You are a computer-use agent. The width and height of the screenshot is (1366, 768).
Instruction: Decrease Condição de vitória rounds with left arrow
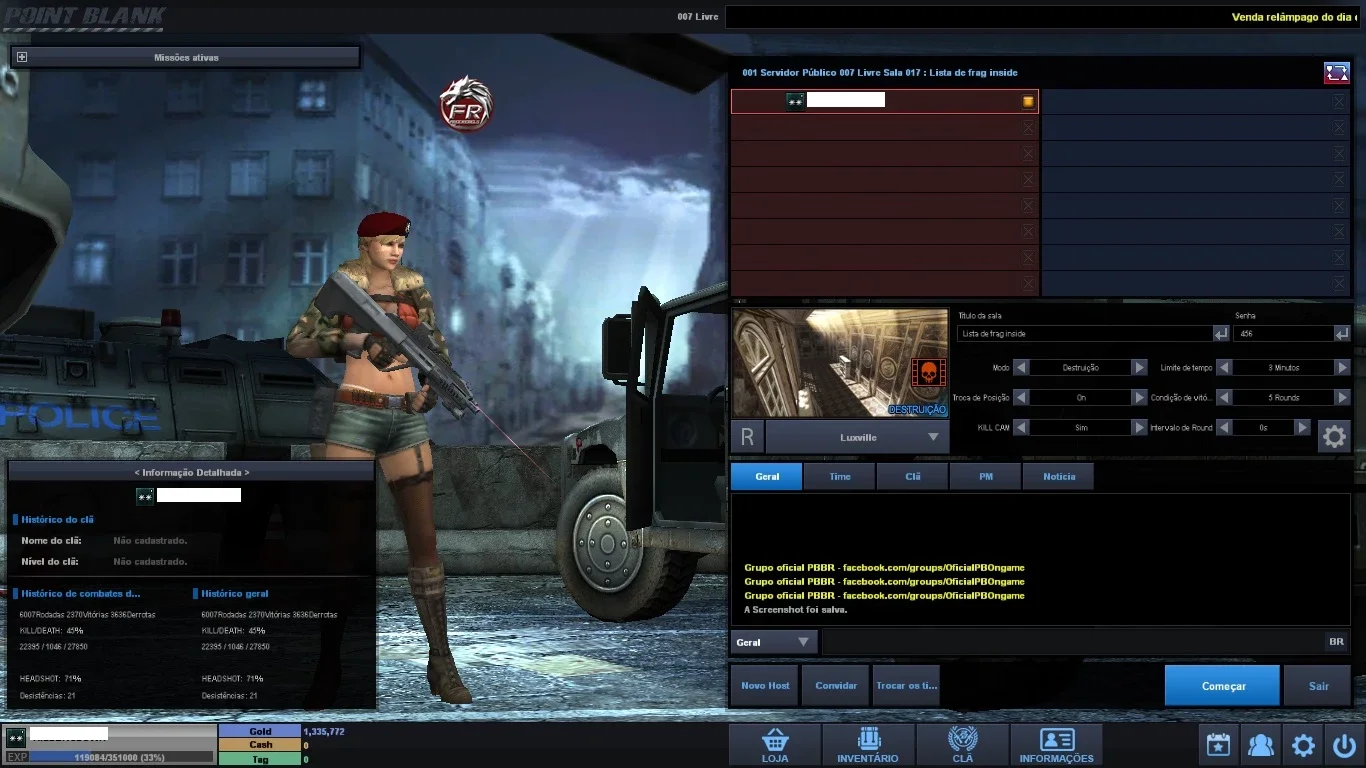[x=1224, y=397]
